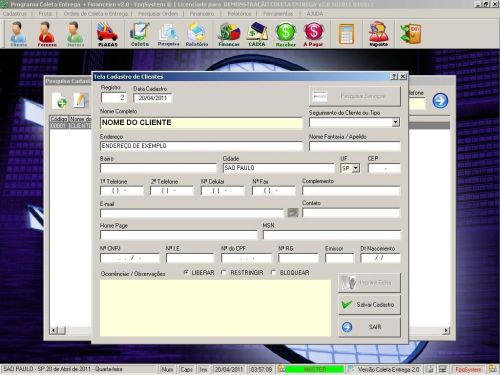The height and width of the screenshot is (375, 500).
Task: Open the Motoristas toolbar icon
Action: tap(75, 34)
